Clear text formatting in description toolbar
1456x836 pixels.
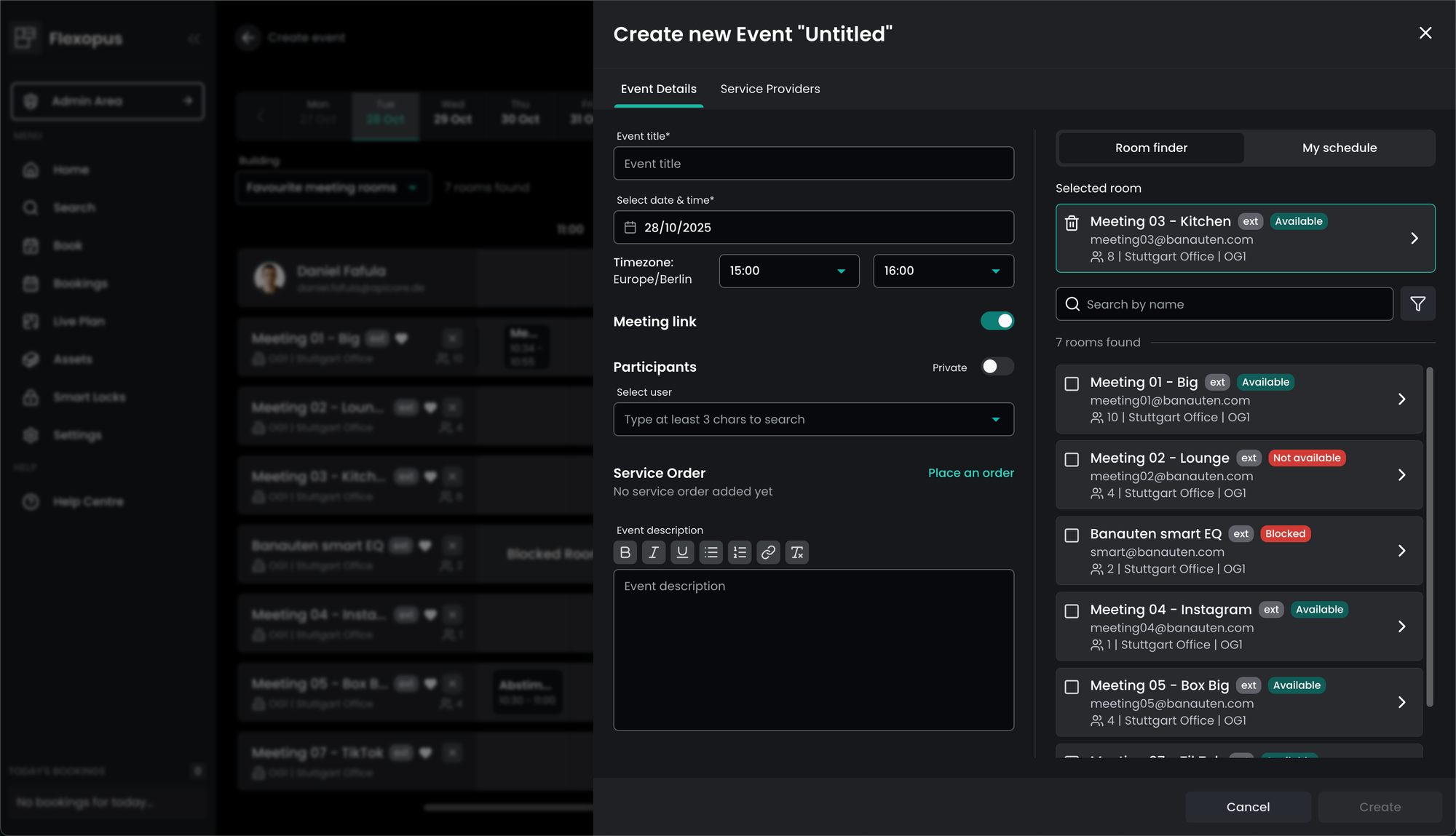pyautogui.click(x=797, y=552)
